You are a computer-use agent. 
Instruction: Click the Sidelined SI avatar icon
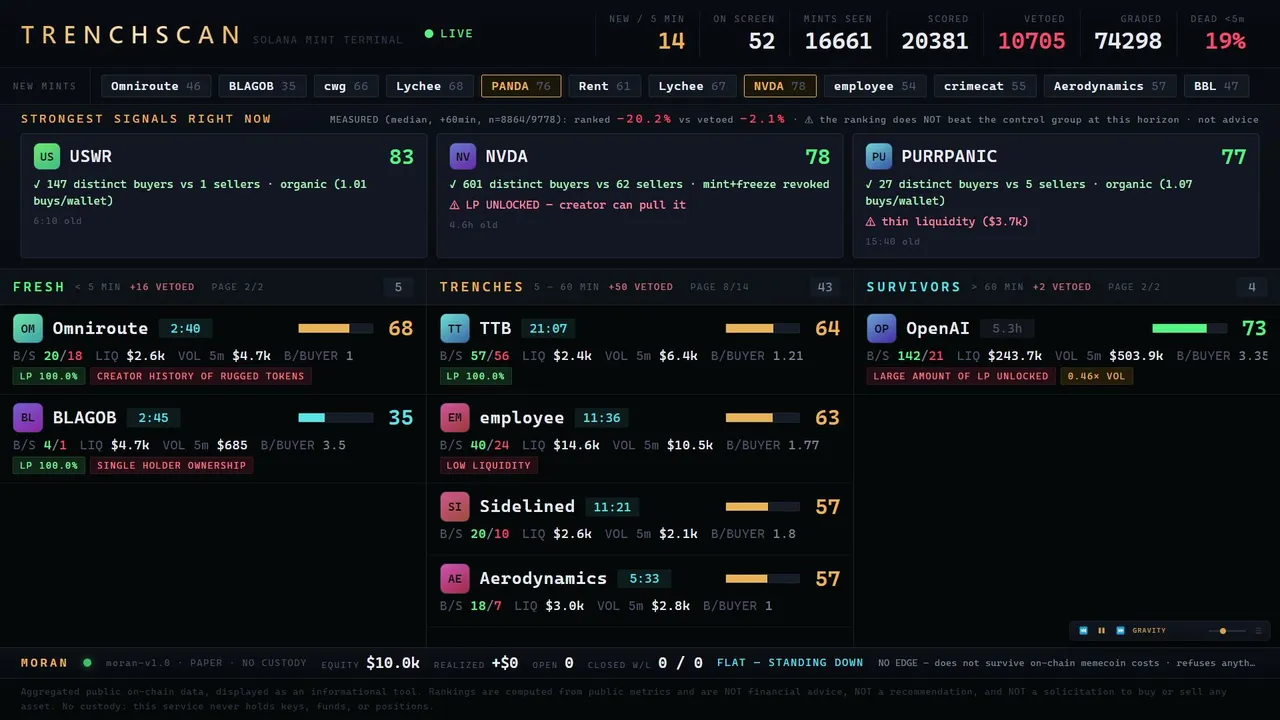click(x=455, y=506)
